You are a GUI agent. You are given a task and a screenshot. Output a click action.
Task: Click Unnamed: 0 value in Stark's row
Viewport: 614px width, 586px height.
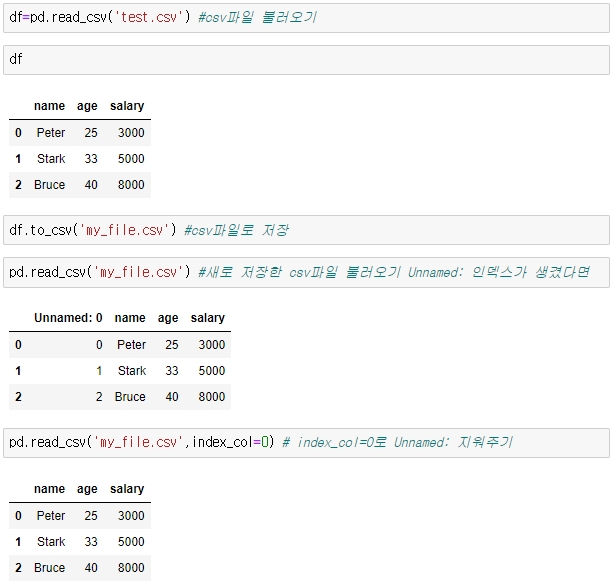99,371
